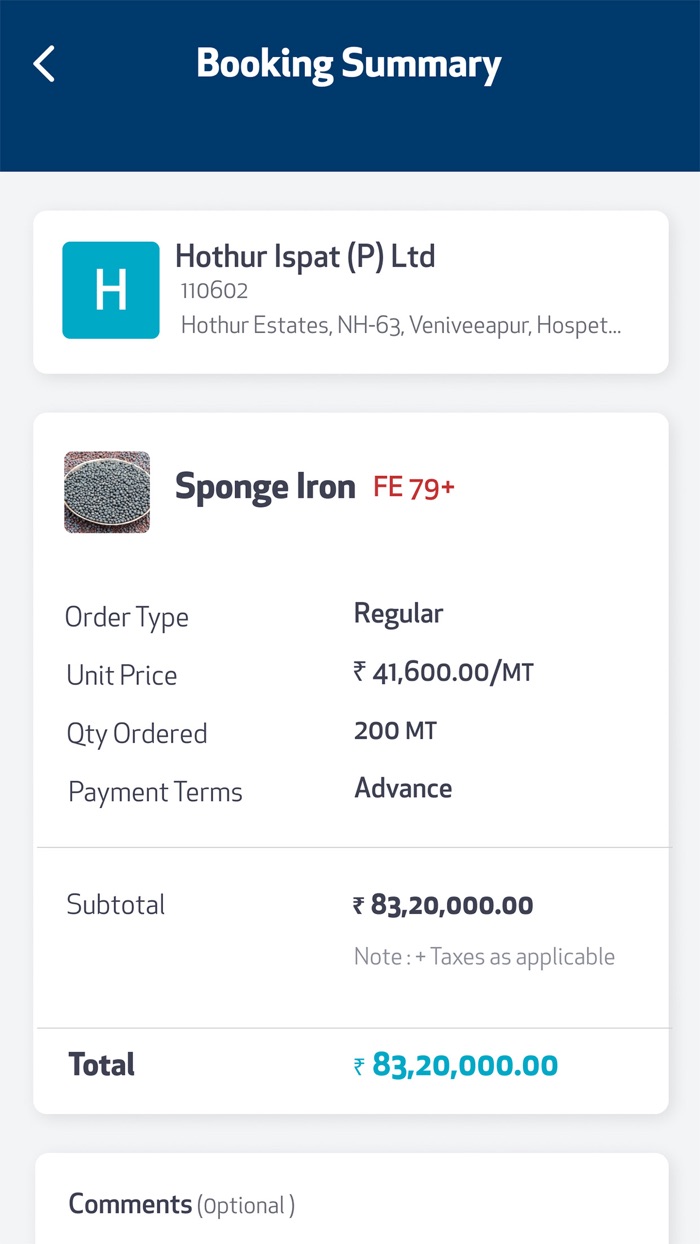Select the Qty Ordered value 200 MT
Screen dimensions: 700x1244
pyautogui.click(x=395, y=730)
